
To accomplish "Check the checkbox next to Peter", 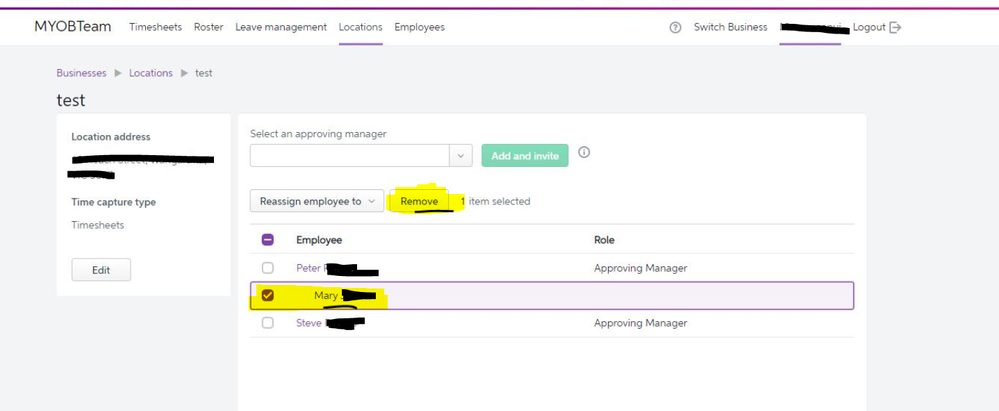I will (x=267, y=268).
